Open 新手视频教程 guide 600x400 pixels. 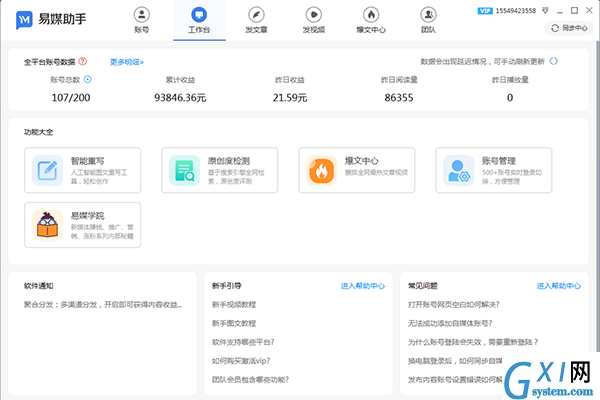[x=234, y=305]
